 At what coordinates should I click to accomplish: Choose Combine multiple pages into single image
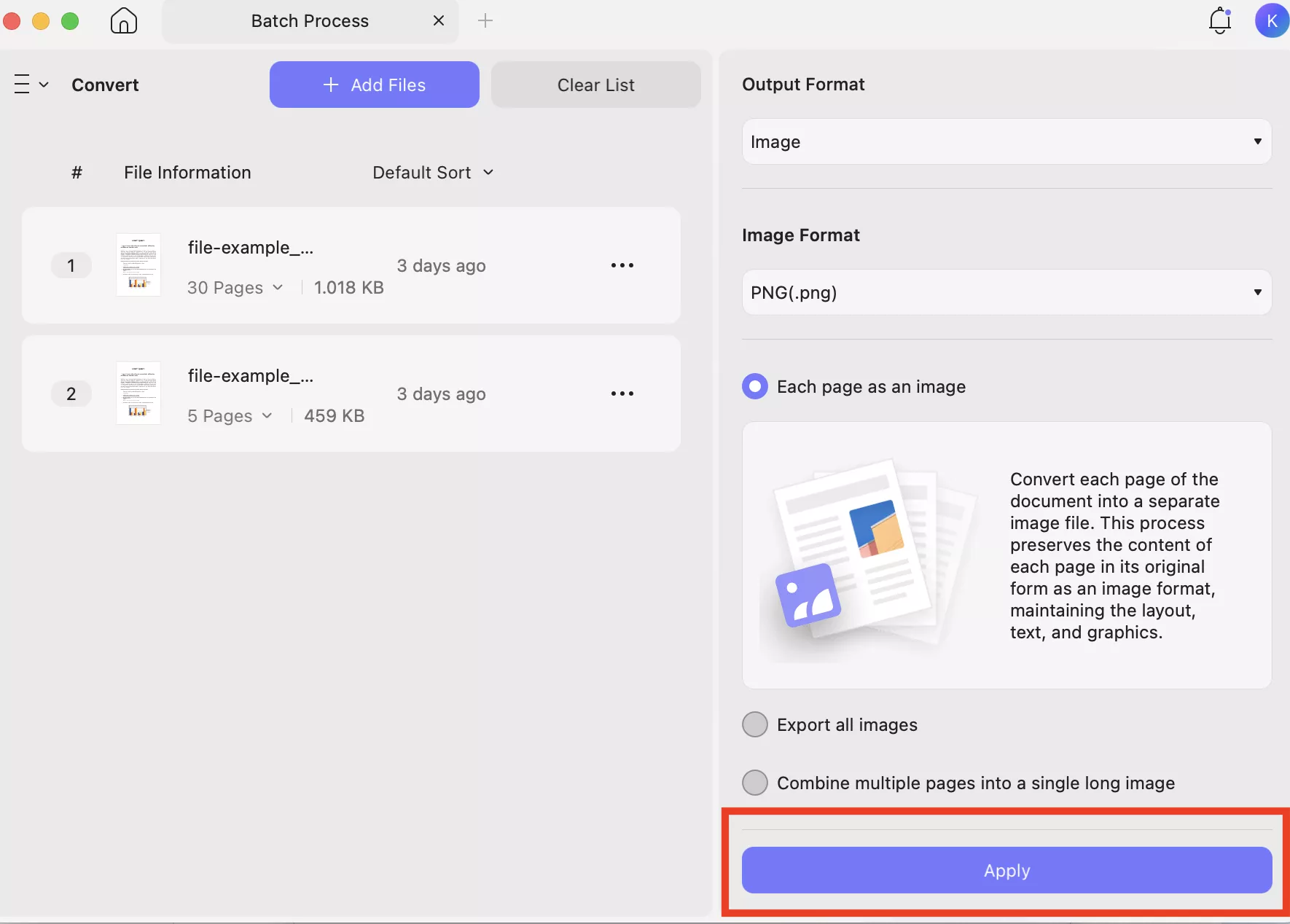(x=755, y=783)
